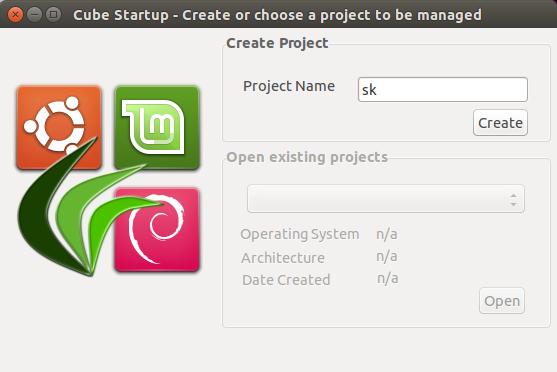Viewport: 557px width, 372px height.
Task: Click the Open button
Action: 502,301
